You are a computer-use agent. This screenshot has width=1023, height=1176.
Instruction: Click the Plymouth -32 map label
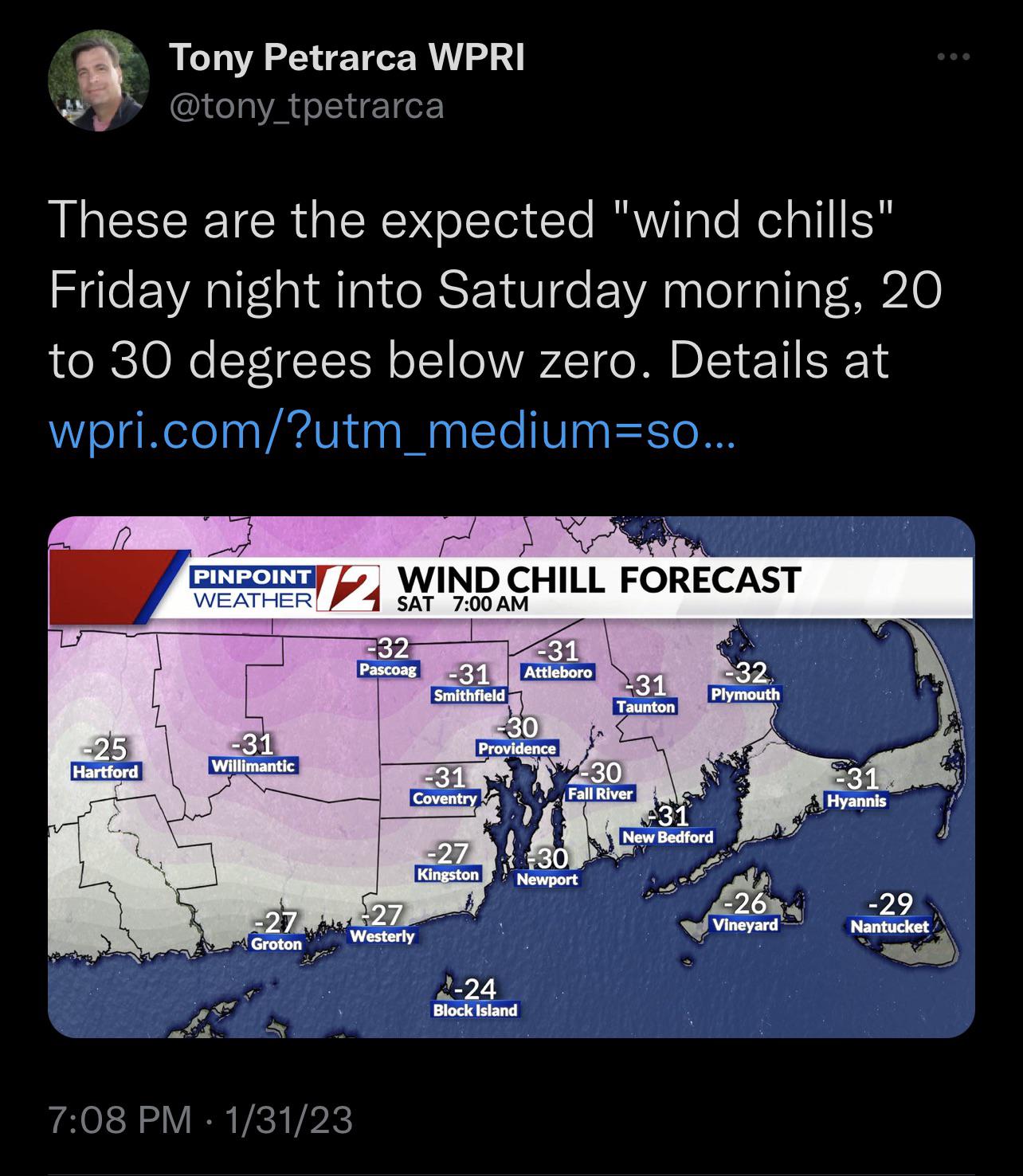745,683
